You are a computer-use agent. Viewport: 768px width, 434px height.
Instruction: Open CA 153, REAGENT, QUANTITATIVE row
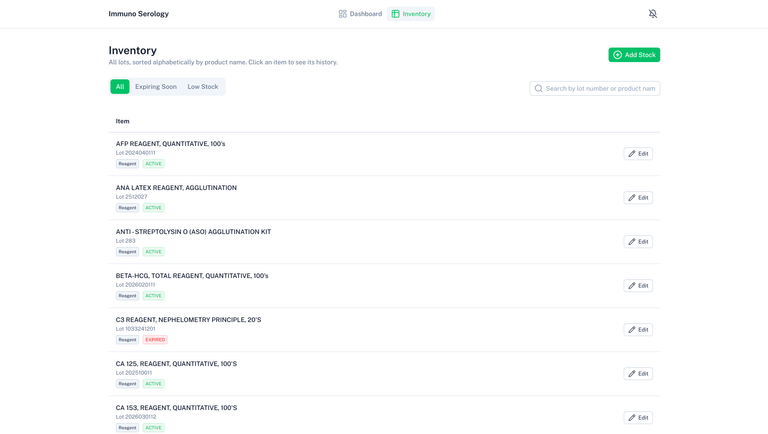click(x=384, y=415)
